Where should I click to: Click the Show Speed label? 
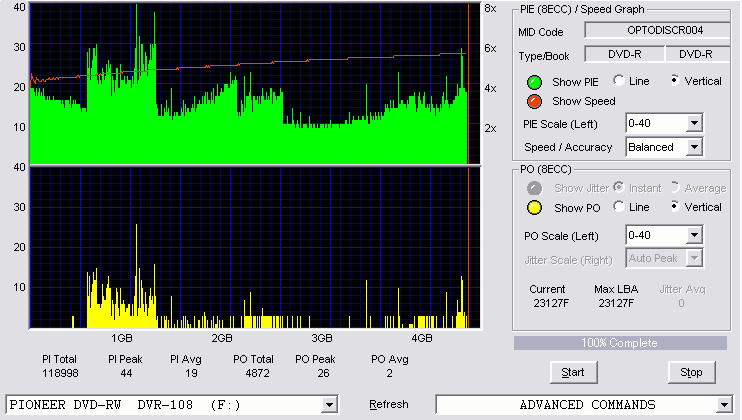[584, 101]
